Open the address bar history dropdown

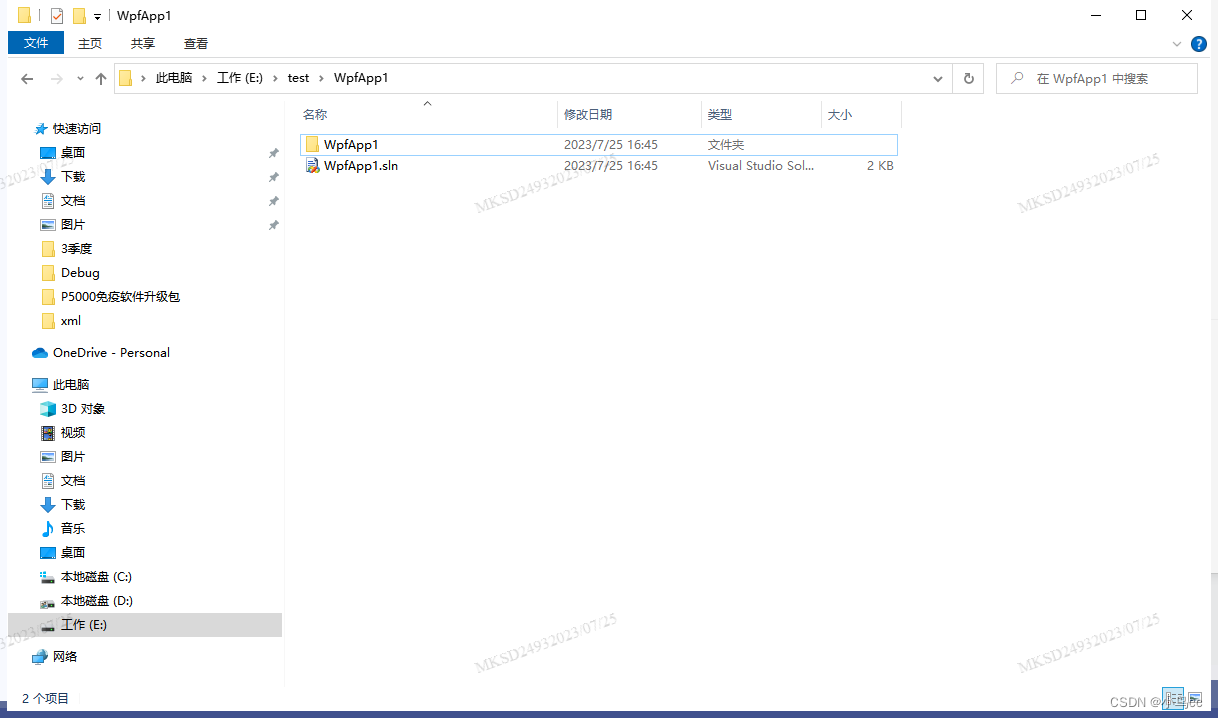point(937,78)
